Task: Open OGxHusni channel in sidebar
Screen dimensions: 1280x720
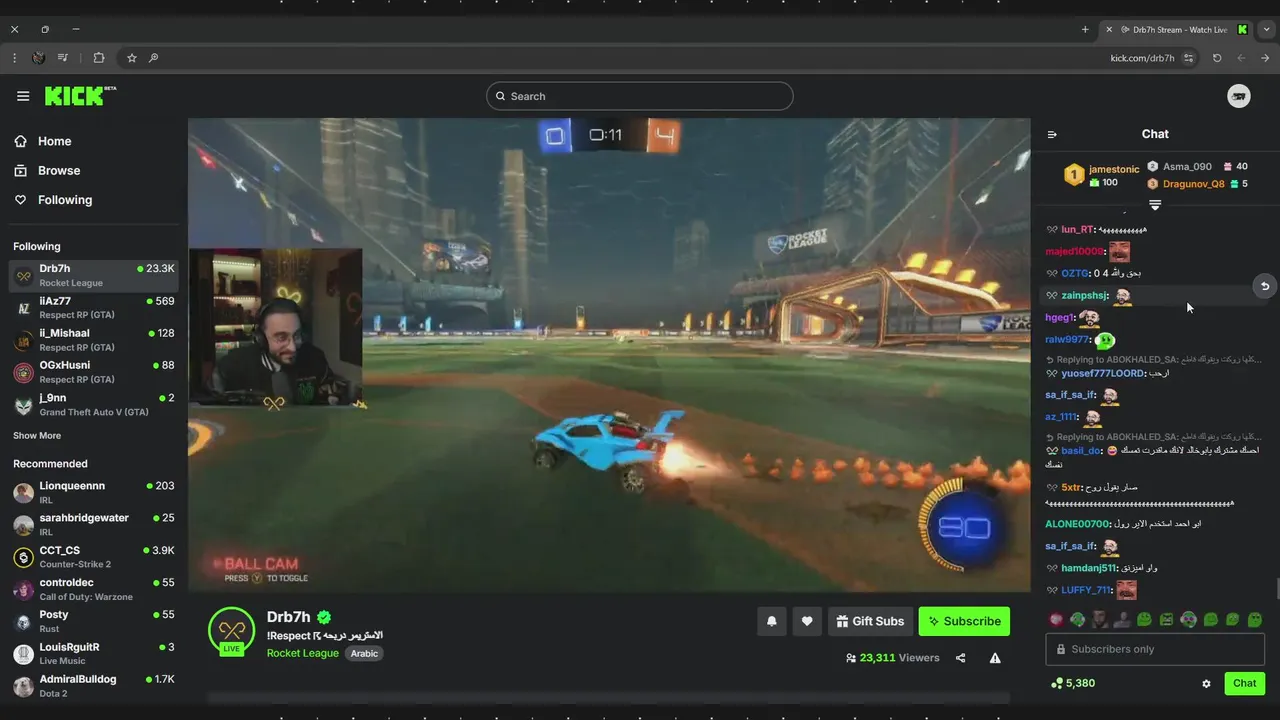Action: pyautogui.click(x=94, y=372)
